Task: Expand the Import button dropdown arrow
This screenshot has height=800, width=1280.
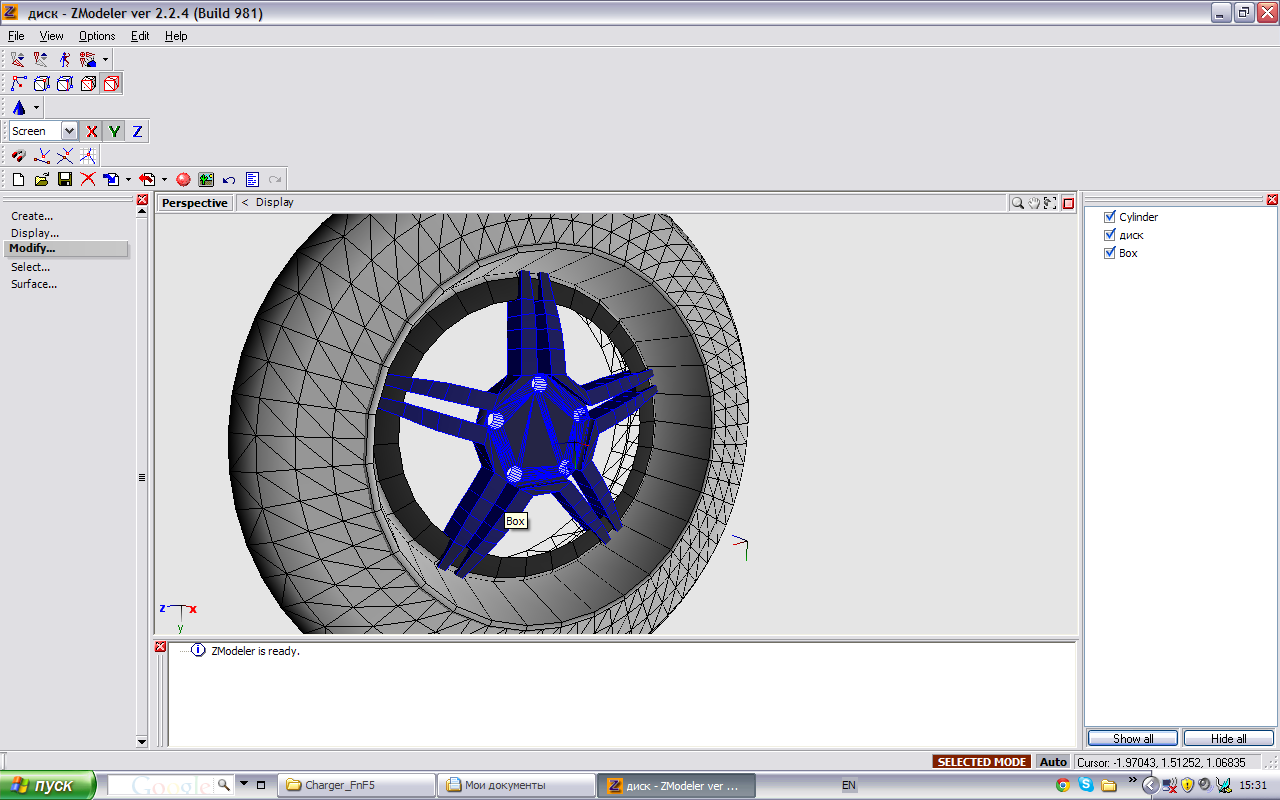Action: tap(128, 180)
